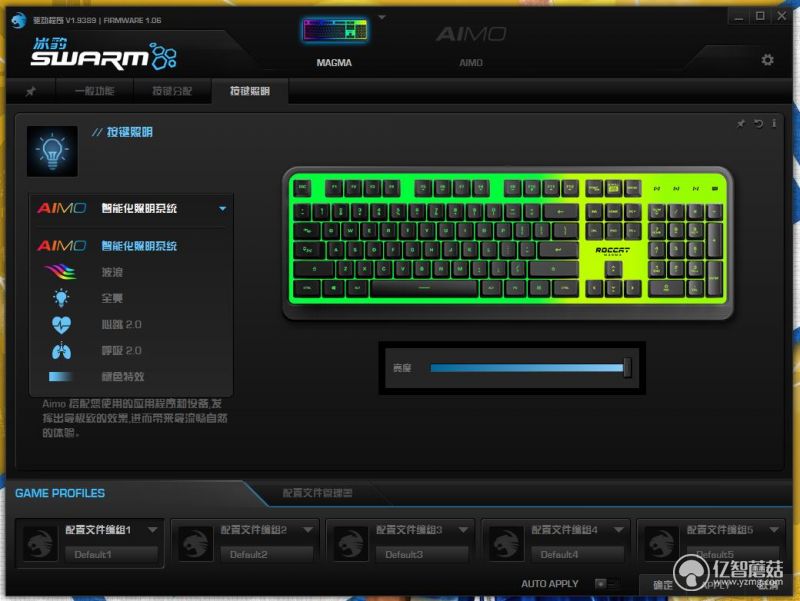Open the 配置文件管理器 profile manager tab
Screen dimensions: 800x601
[x=317, y=493]
